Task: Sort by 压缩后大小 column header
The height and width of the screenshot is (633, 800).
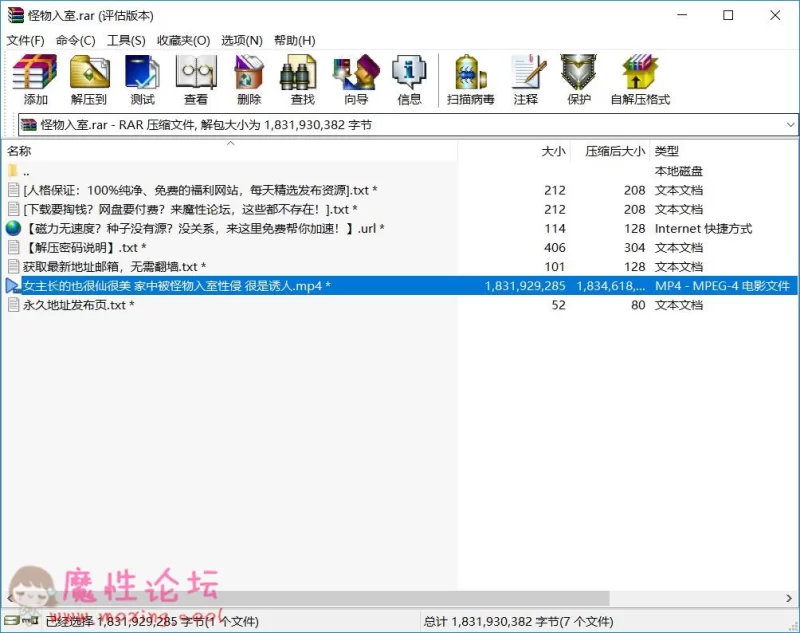Action: [610, 151]
